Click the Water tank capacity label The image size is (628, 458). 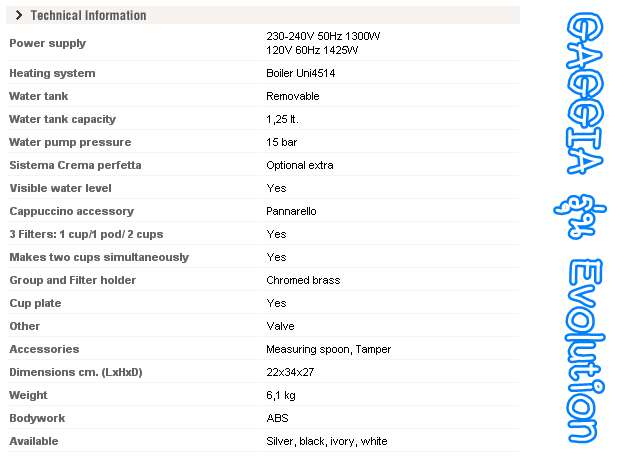(x=62, y=119)
